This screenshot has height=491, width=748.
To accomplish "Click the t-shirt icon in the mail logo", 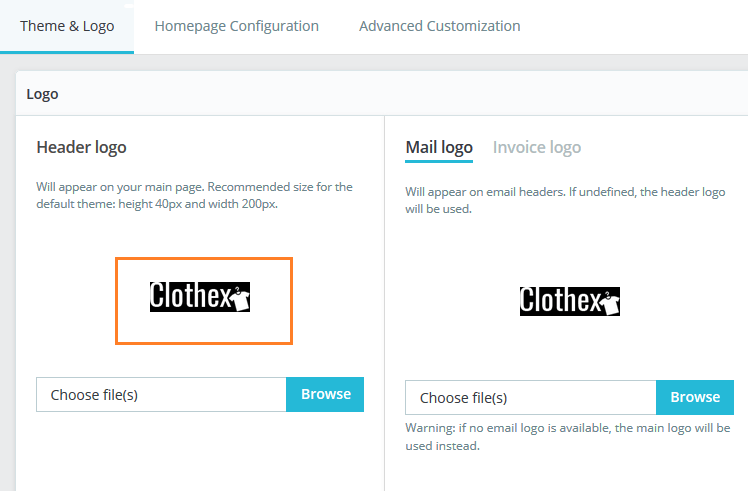I will click(x=609, y=302).
